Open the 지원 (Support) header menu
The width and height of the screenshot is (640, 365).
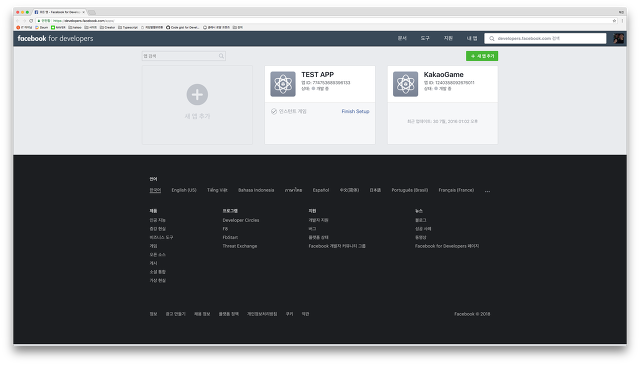(448, 38)
